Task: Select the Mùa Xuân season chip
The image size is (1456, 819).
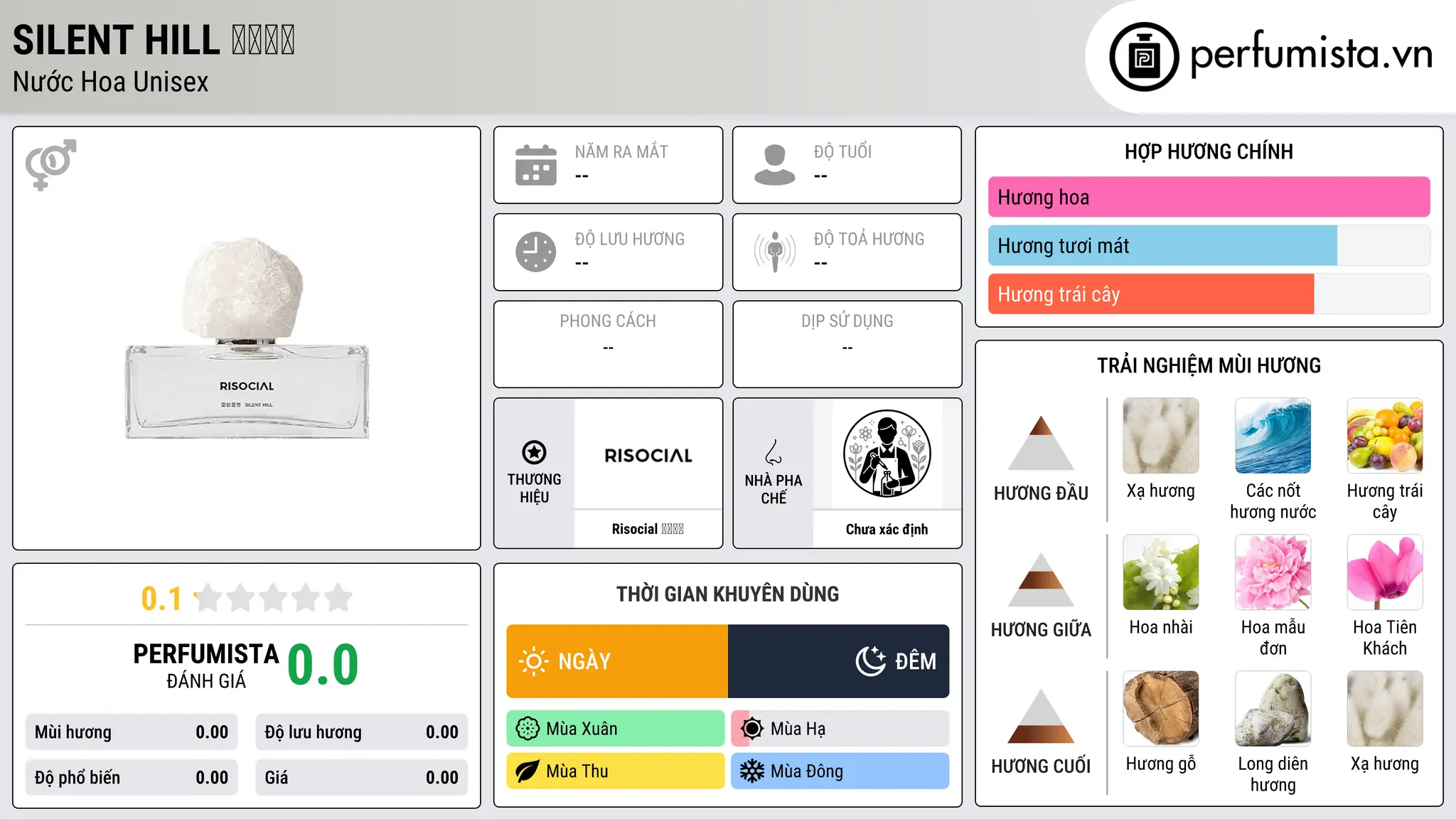Action: 616,729
